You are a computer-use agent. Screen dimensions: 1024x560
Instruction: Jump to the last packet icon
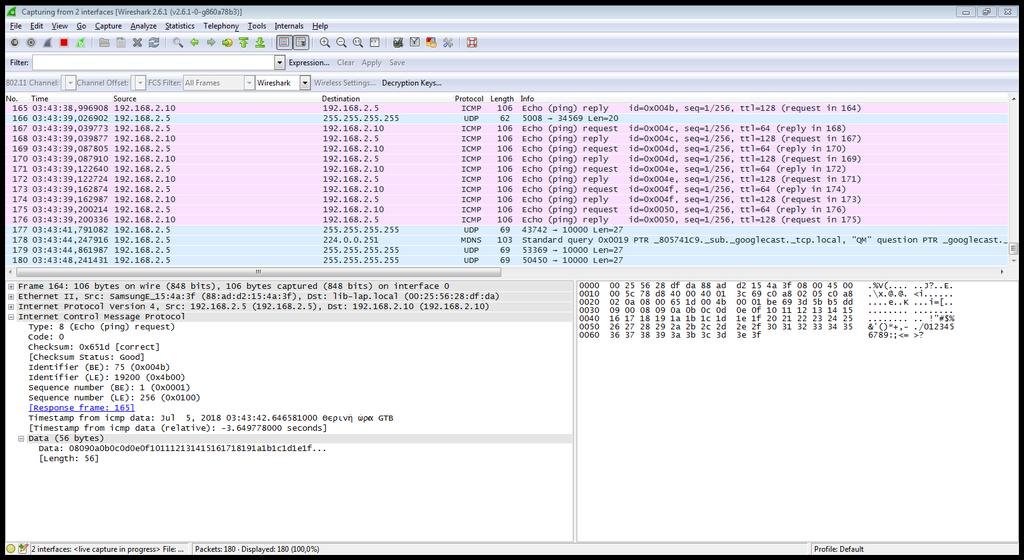pos(260,42)
